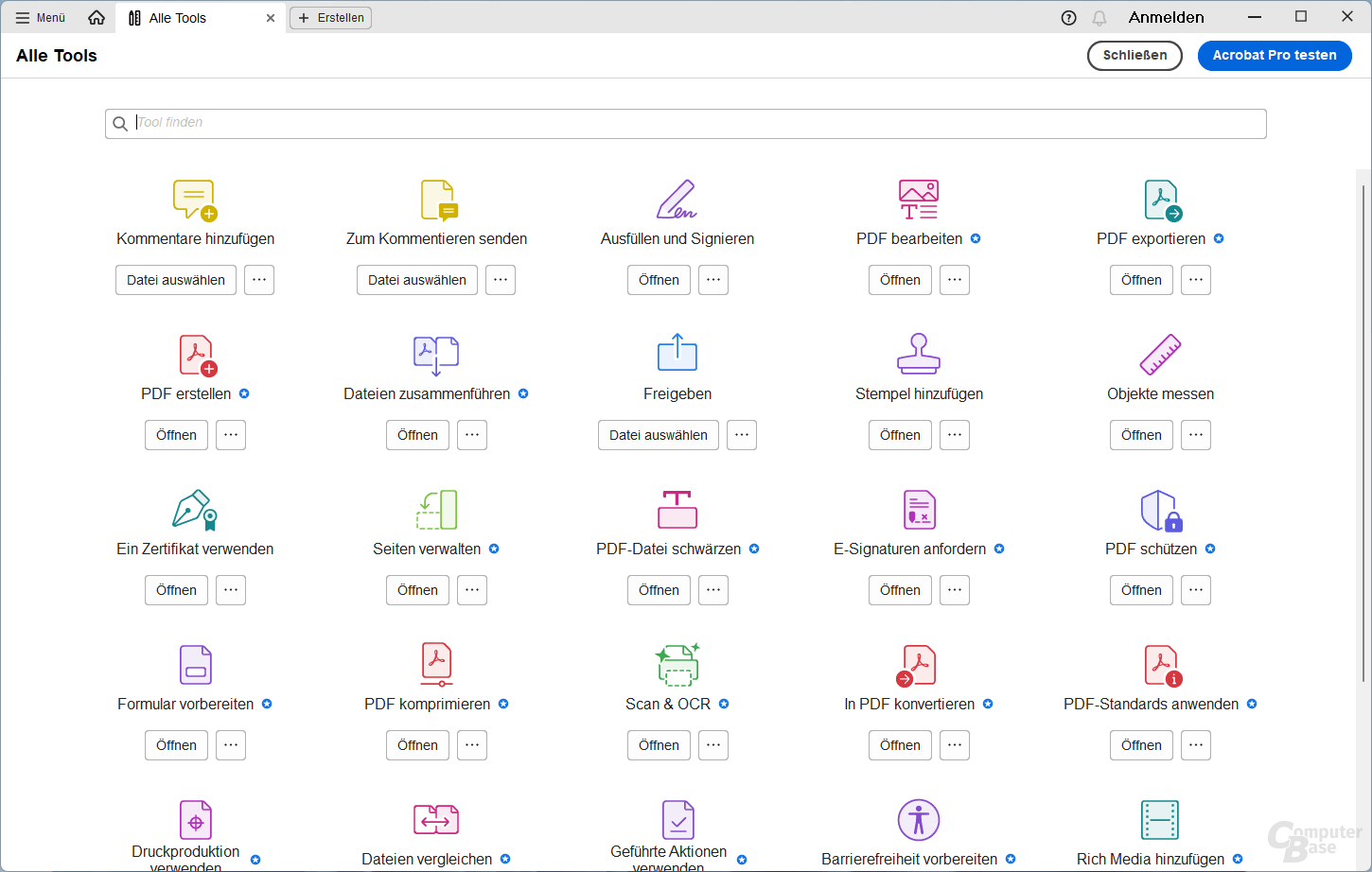
Task: Click the Seiten verwalten icon
Action: tap(436, 510)
